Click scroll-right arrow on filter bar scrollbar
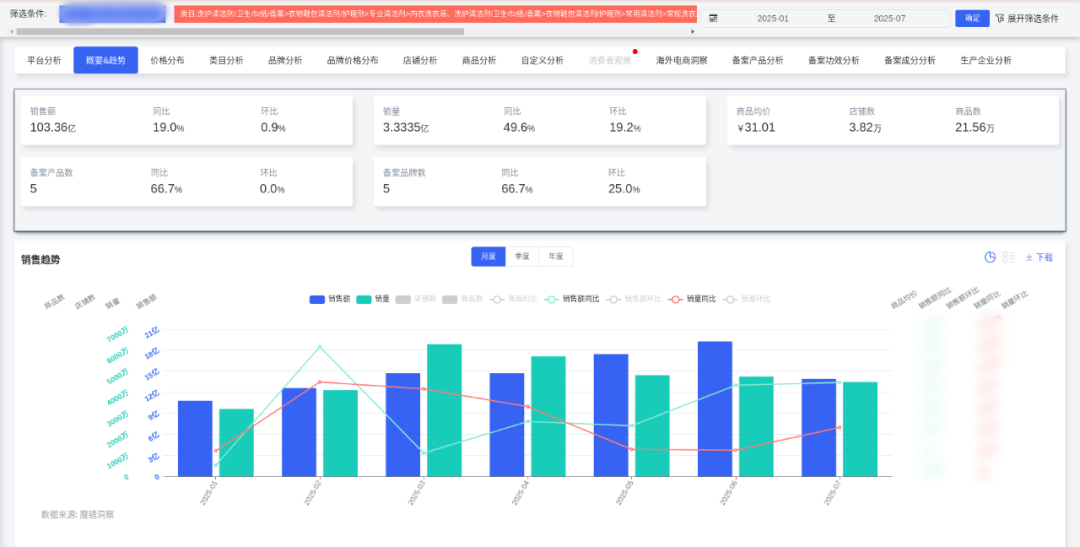 pos(694,32)
